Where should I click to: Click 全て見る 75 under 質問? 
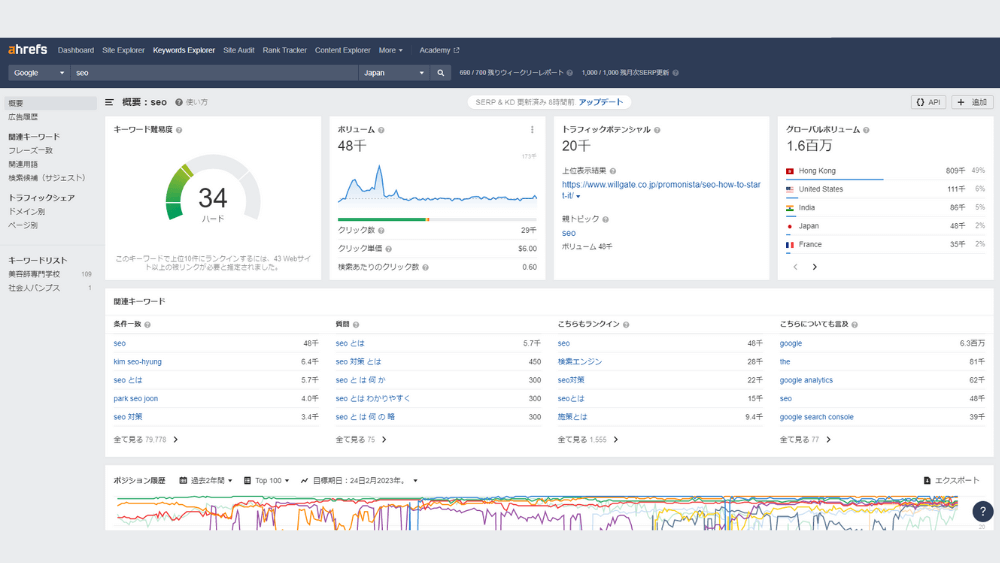(361, 440)
